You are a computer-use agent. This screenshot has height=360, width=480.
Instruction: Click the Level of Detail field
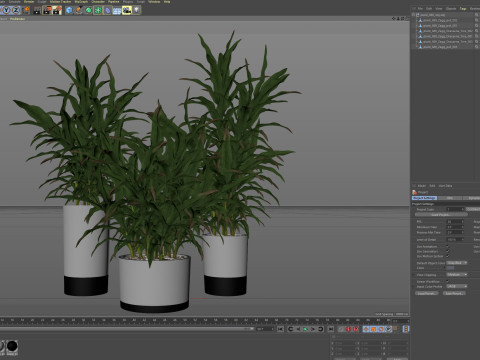(x=455, y=240)
